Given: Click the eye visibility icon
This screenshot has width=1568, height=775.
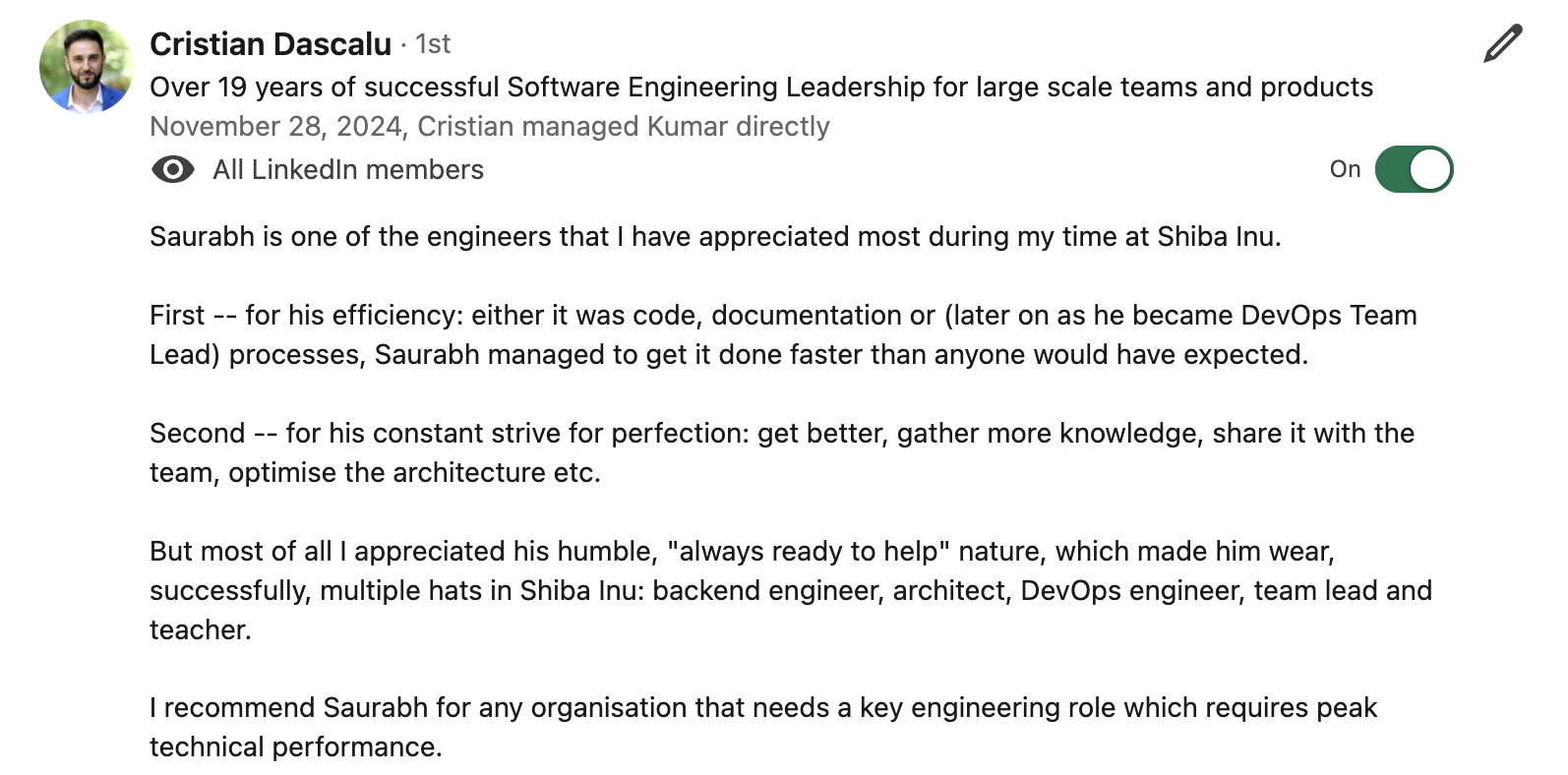Looking at the screenshot, I should click(173, 170).
